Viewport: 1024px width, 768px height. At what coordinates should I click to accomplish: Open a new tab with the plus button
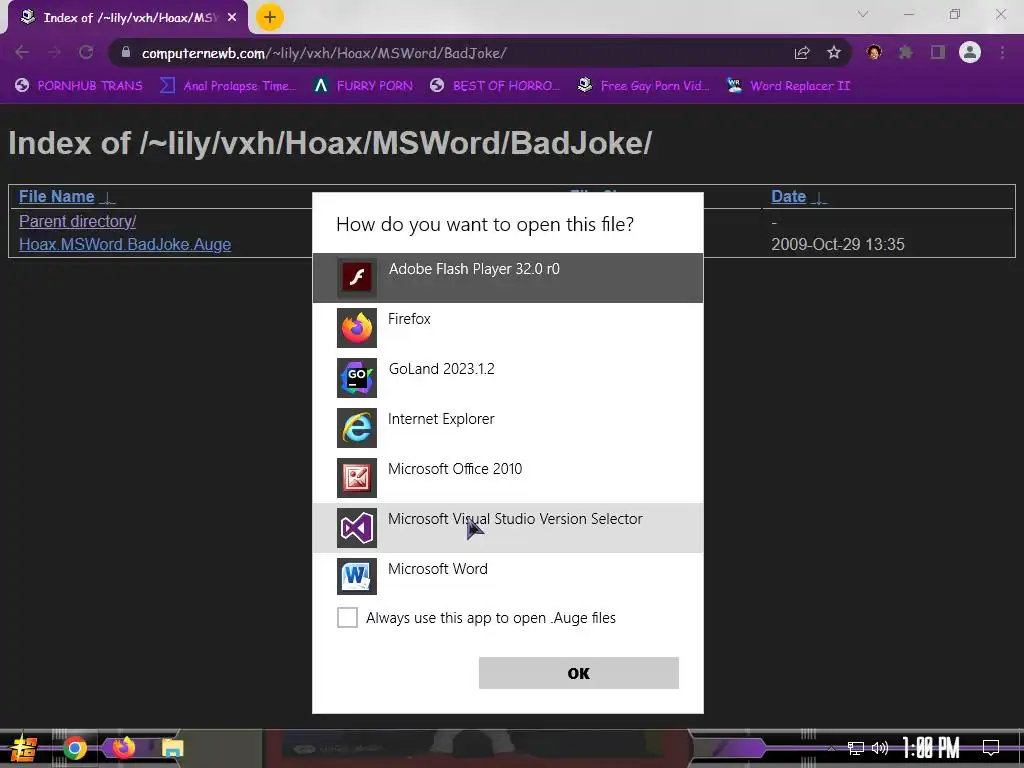point(270,17)
